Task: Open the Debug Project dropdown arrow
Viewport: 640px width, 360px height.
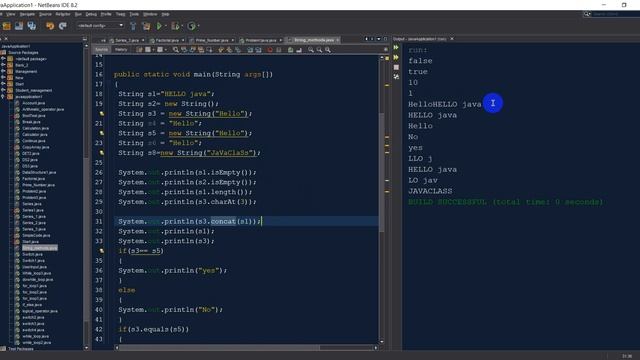Action: 182,26
